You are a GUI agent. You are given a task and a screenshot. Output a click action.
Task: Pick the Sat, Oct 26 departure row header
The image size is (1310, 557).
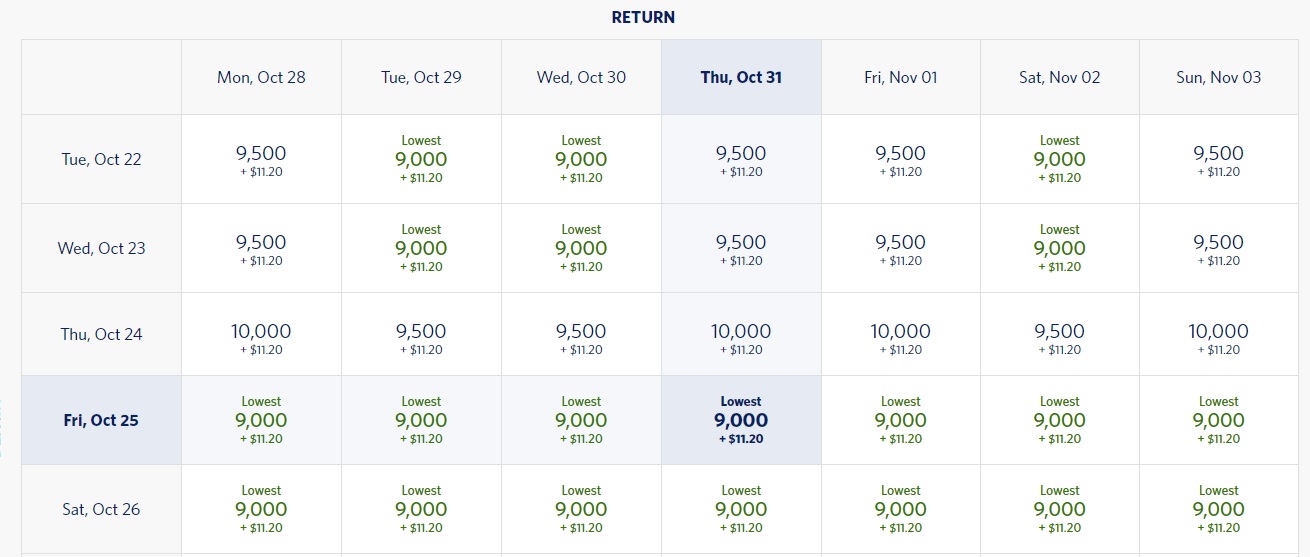(x=101, y=509)
